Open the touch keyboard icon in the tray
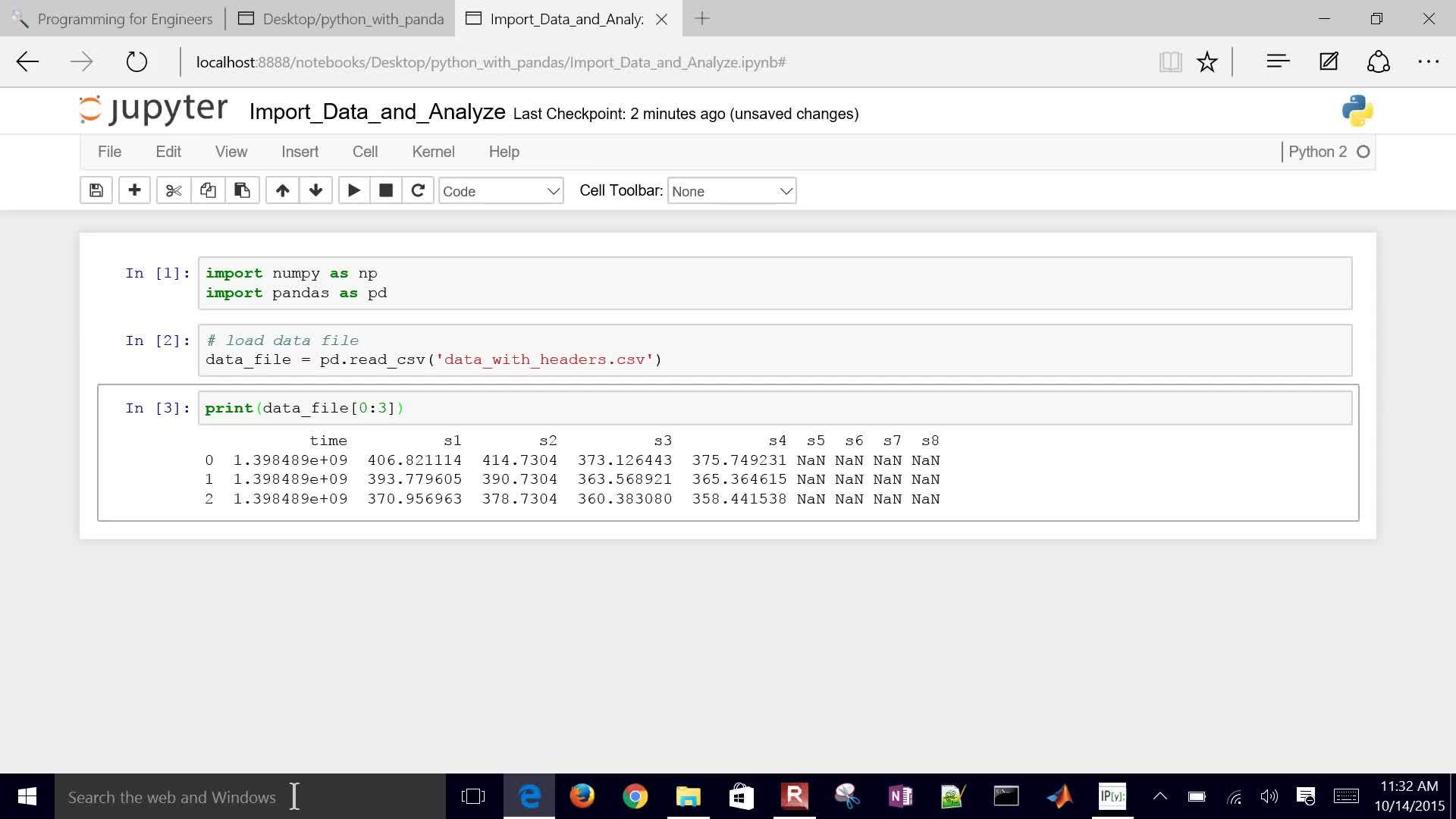Image resolution: width=1456 pixels, height=819 pixels. pos(1346,796)
